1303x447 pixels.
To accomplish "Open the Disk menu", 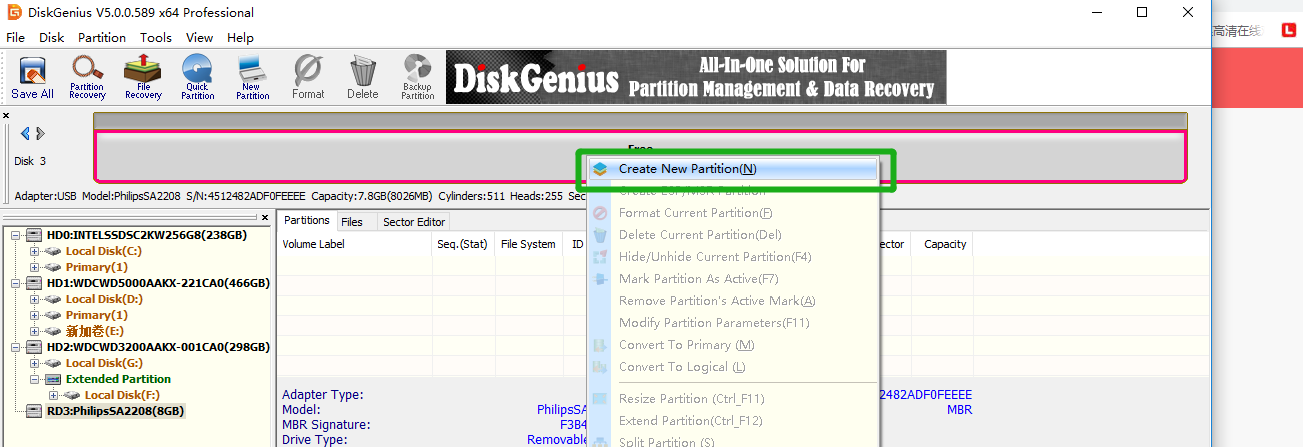I will pyautogui.click(x=52, y=37).
